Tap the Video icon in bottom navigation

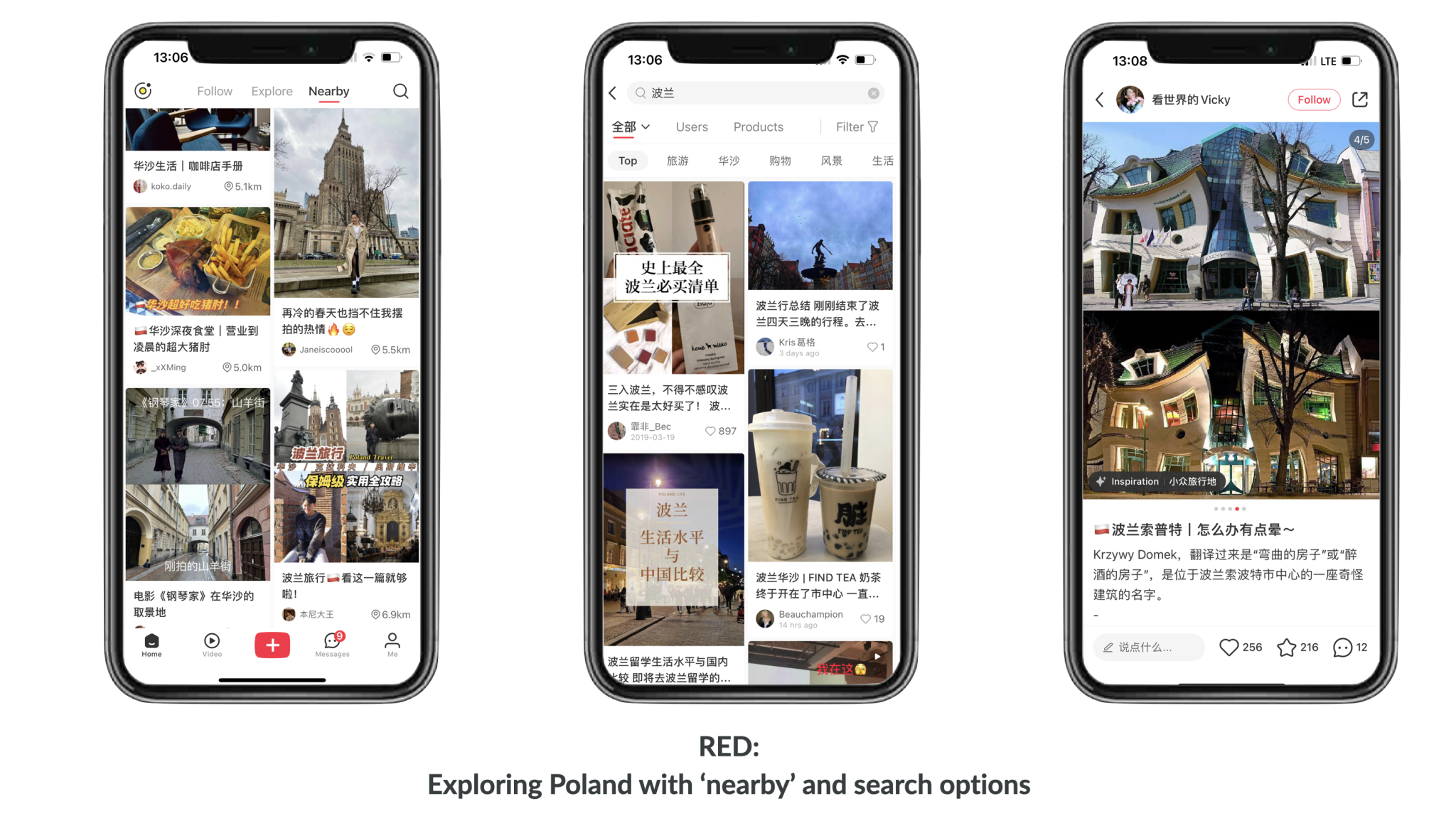211,644
